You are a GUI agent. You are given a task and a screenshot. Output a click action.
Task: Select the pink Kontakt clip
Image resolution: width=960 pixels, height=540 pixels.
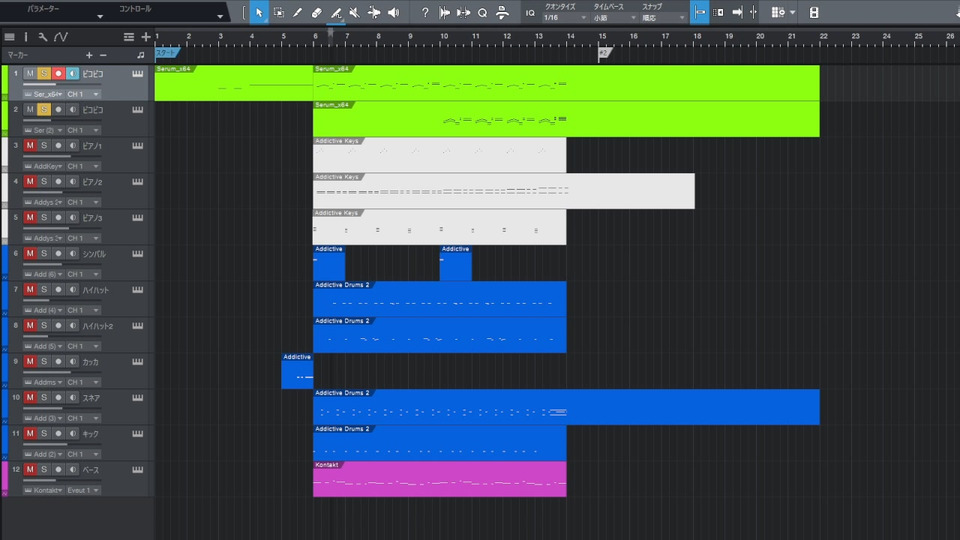[x=440, y=479]
